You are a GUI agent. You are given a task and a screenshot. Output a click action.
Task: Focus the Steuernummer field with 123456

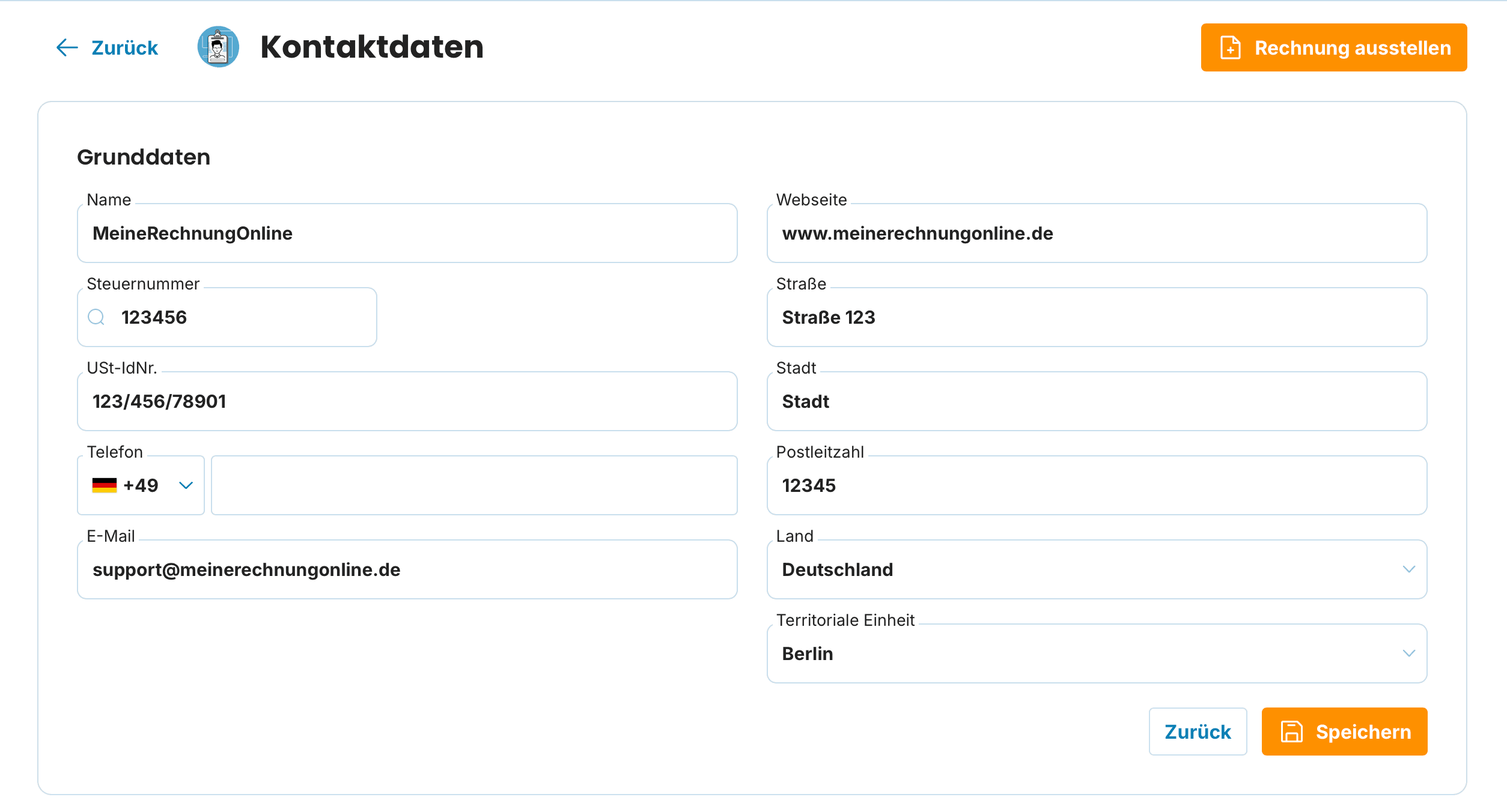[227, 317]
